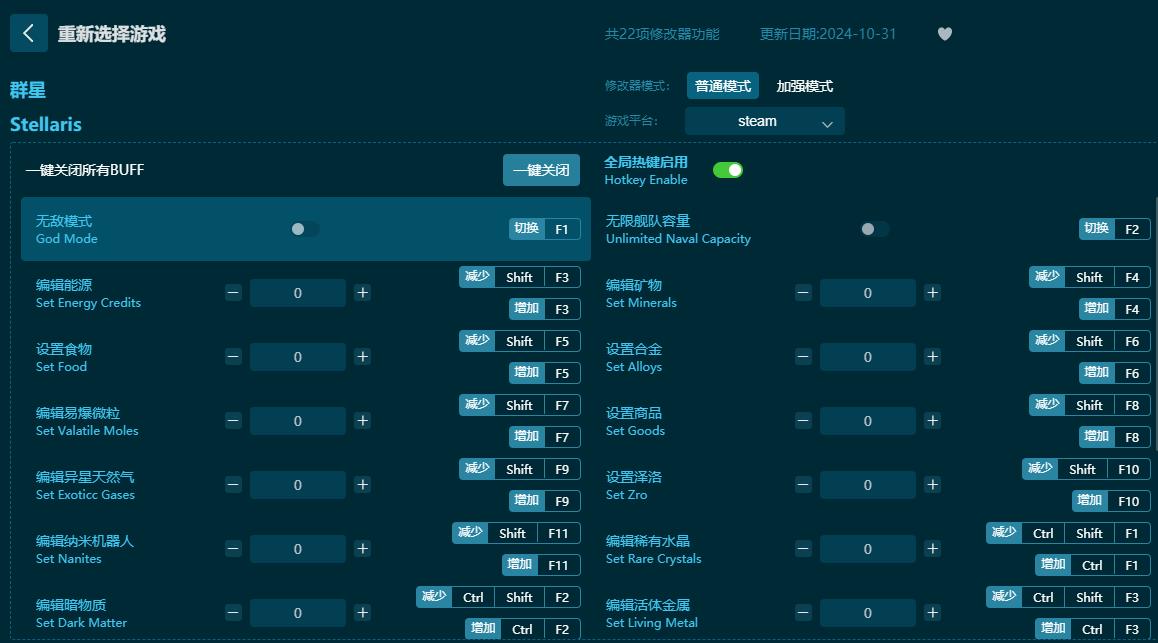This screenshot has height=643, width=1158.
Task: Disable the global Hotkey Enable switch
Action: coord(728,170)
